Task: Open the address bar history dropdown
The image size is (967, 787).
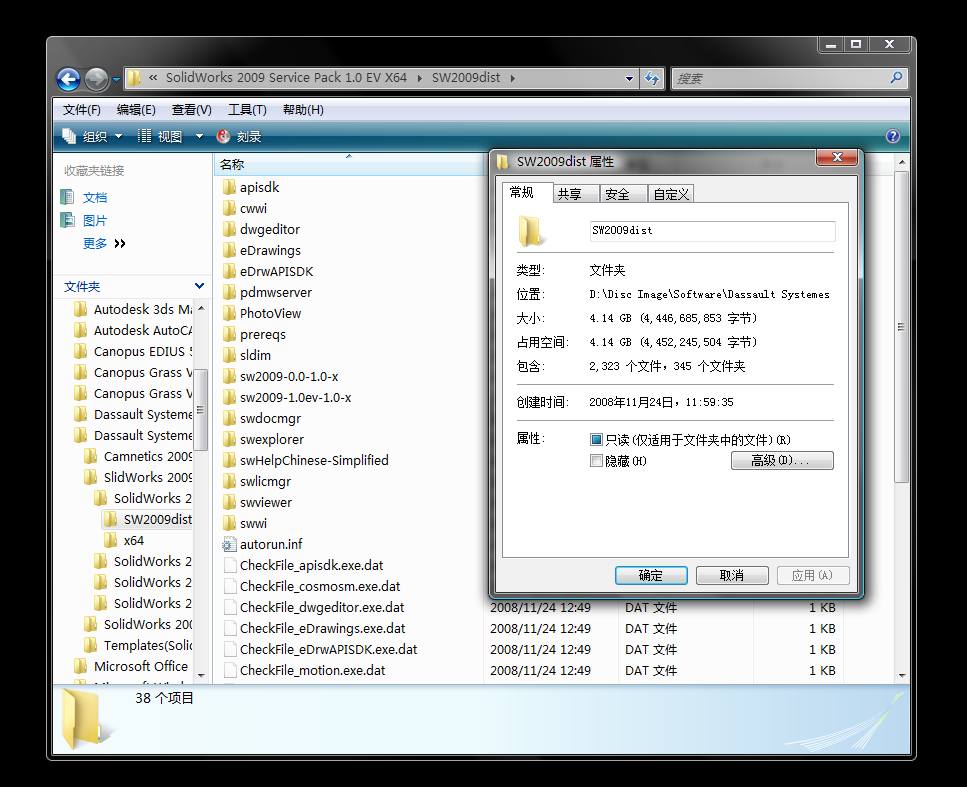Action: coord(629,78)
